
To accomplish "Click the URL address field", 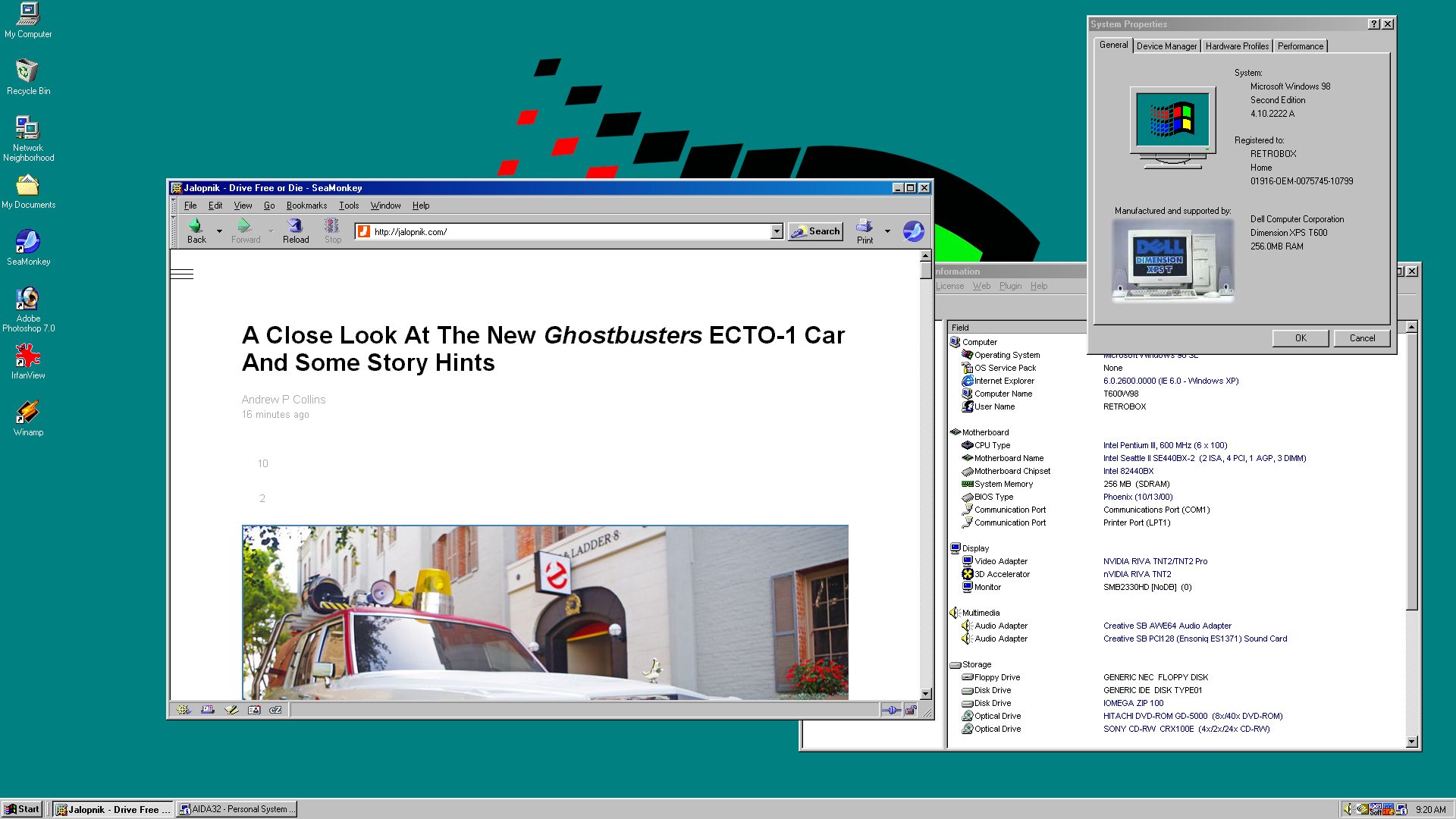I will point(570,231).
